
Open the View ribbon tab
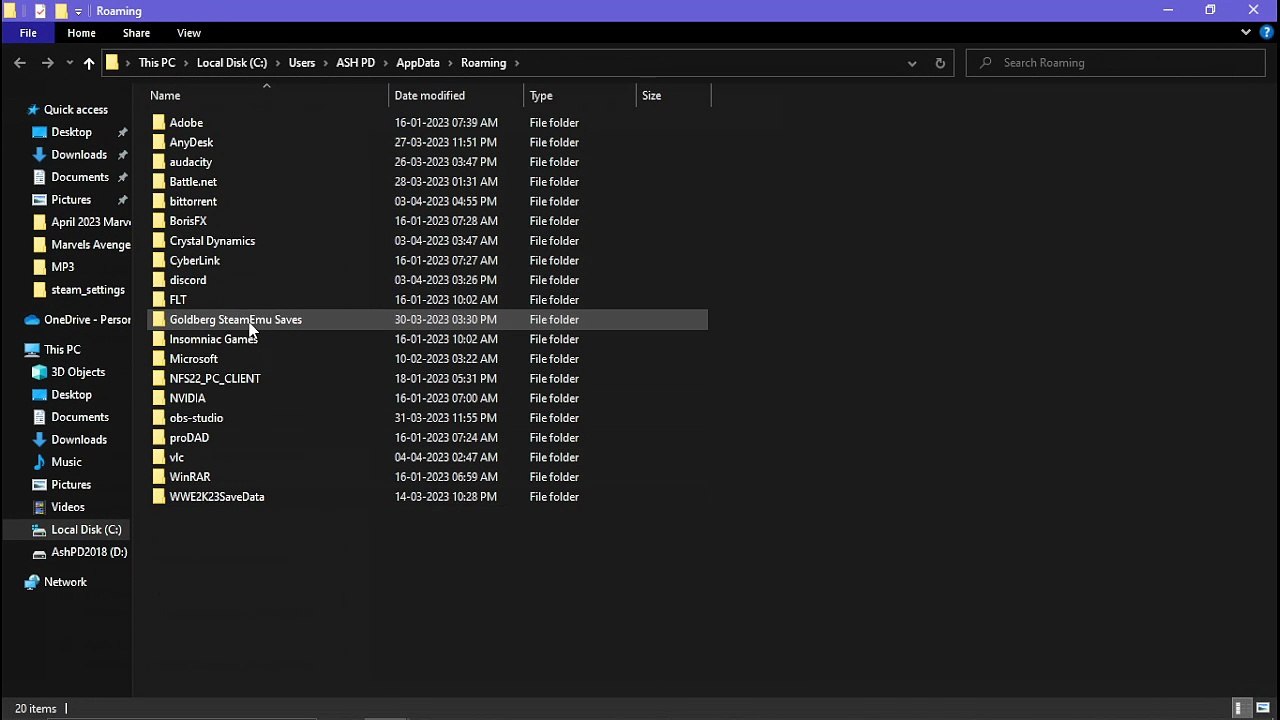point(189,33)
